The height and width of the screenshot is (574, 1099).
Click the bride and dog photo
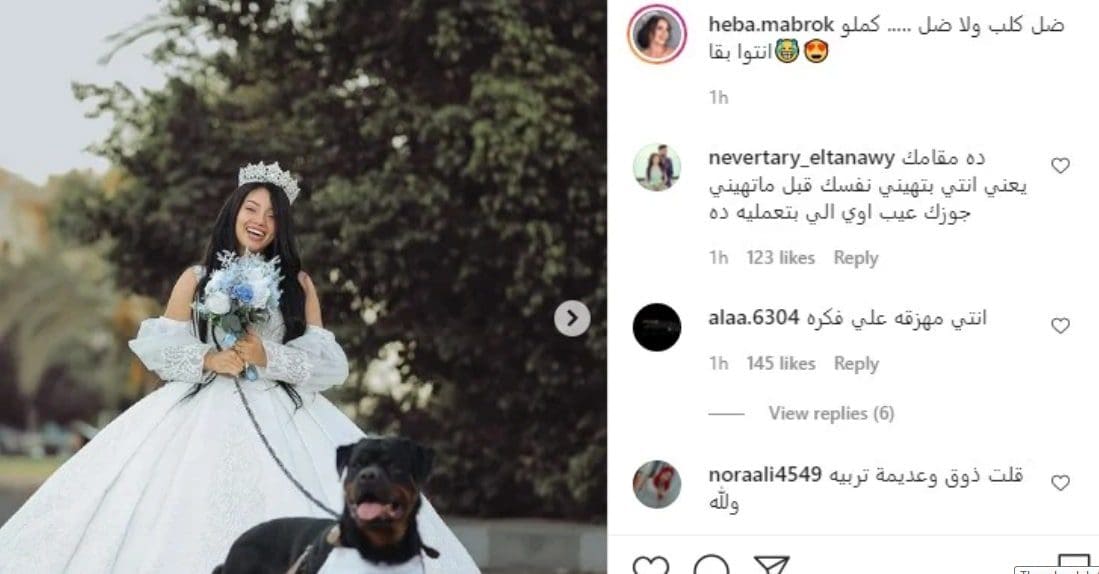[x=303, y=287]
